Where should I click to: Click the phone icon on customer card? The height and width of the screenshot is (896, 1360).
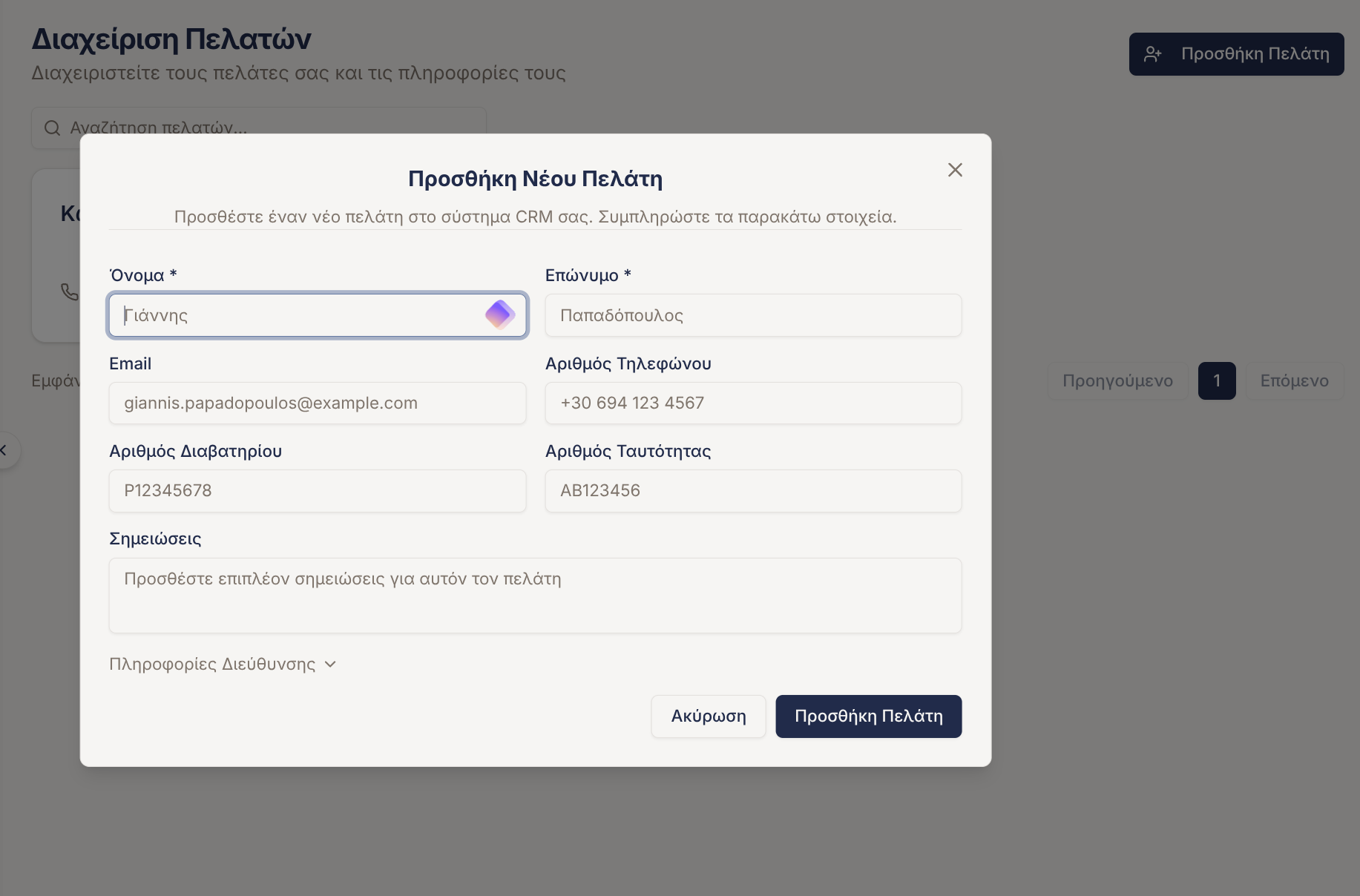tap(69, 291)
